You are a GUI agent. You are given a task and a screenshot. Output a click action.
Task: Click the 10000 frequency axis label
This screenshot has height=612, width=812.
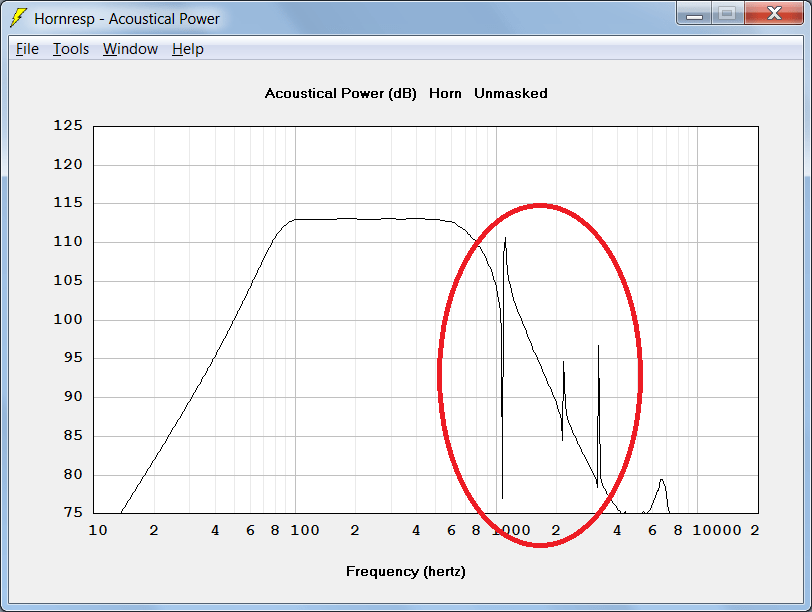click(x=717, y=530)
